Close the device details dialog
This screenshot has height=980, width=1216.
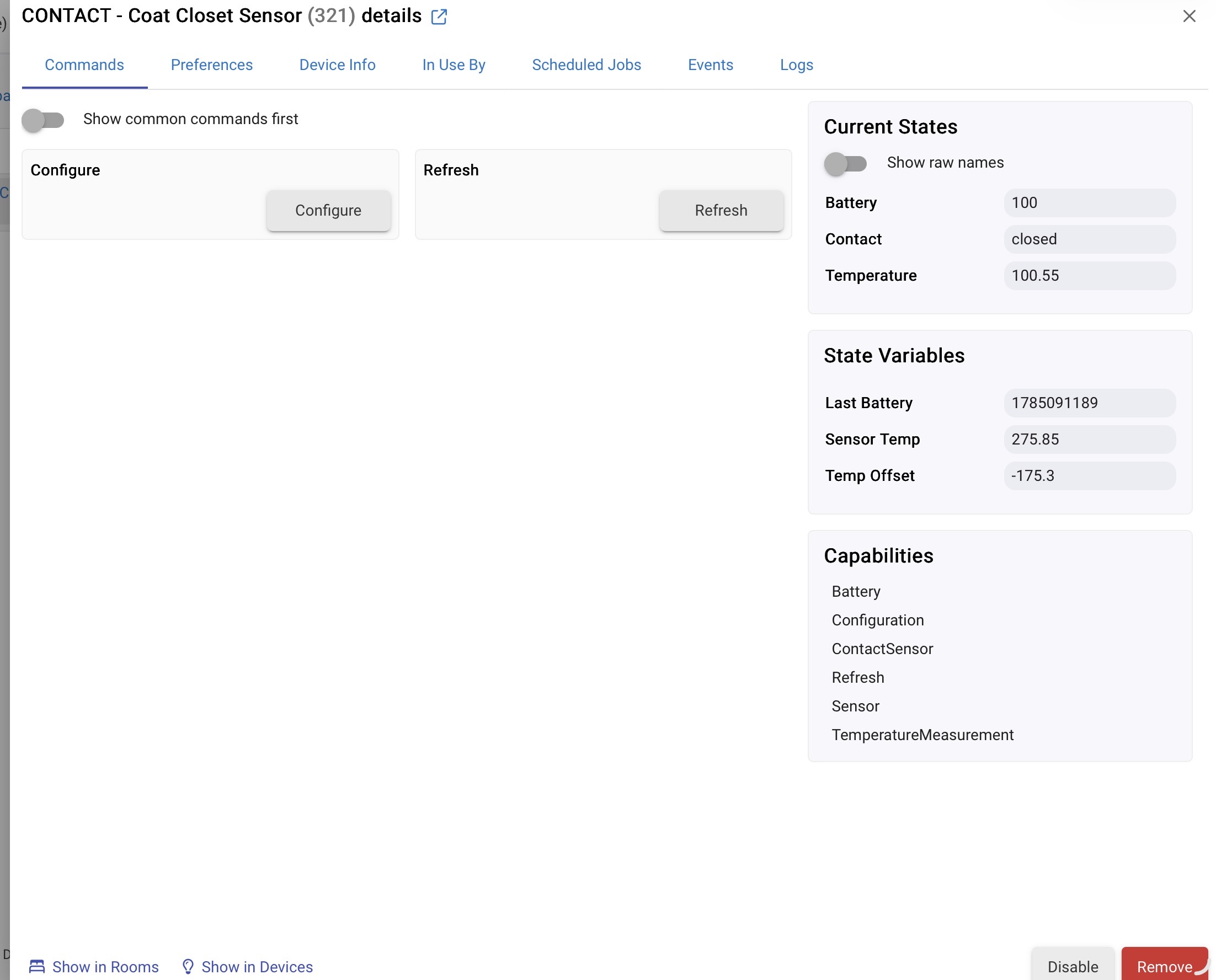pyautogui.click(x=1189, y=17)
